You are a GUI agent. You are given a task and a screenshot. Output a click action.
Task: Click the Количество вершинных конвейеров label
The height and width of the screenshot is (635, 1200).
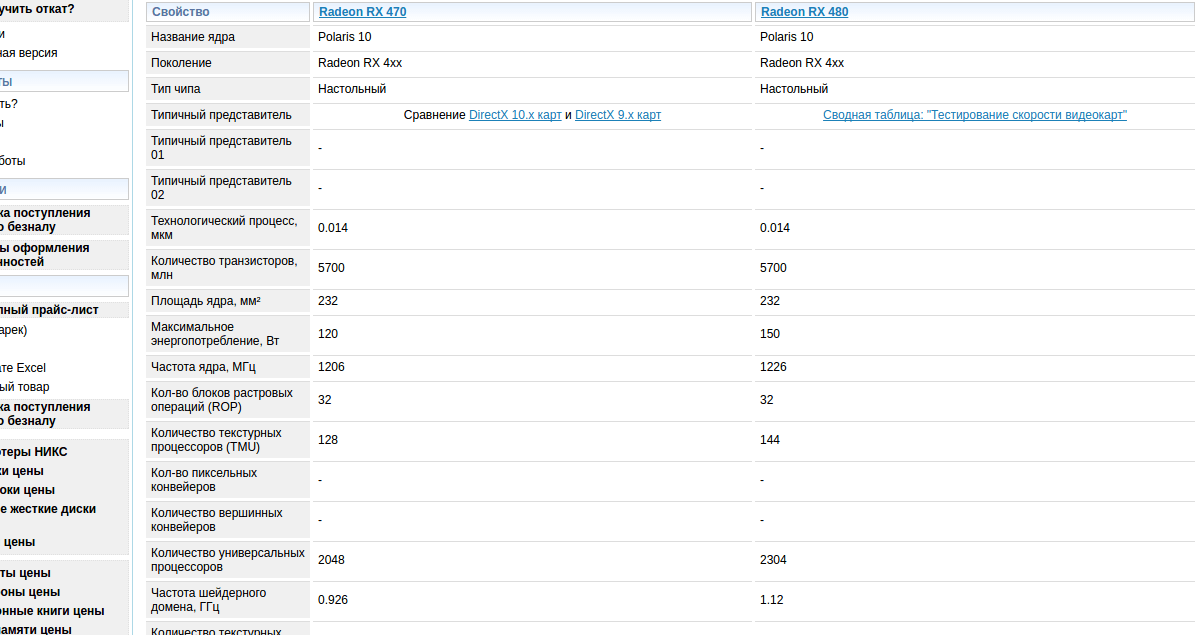pyautogui.click(x=217, y=520)
